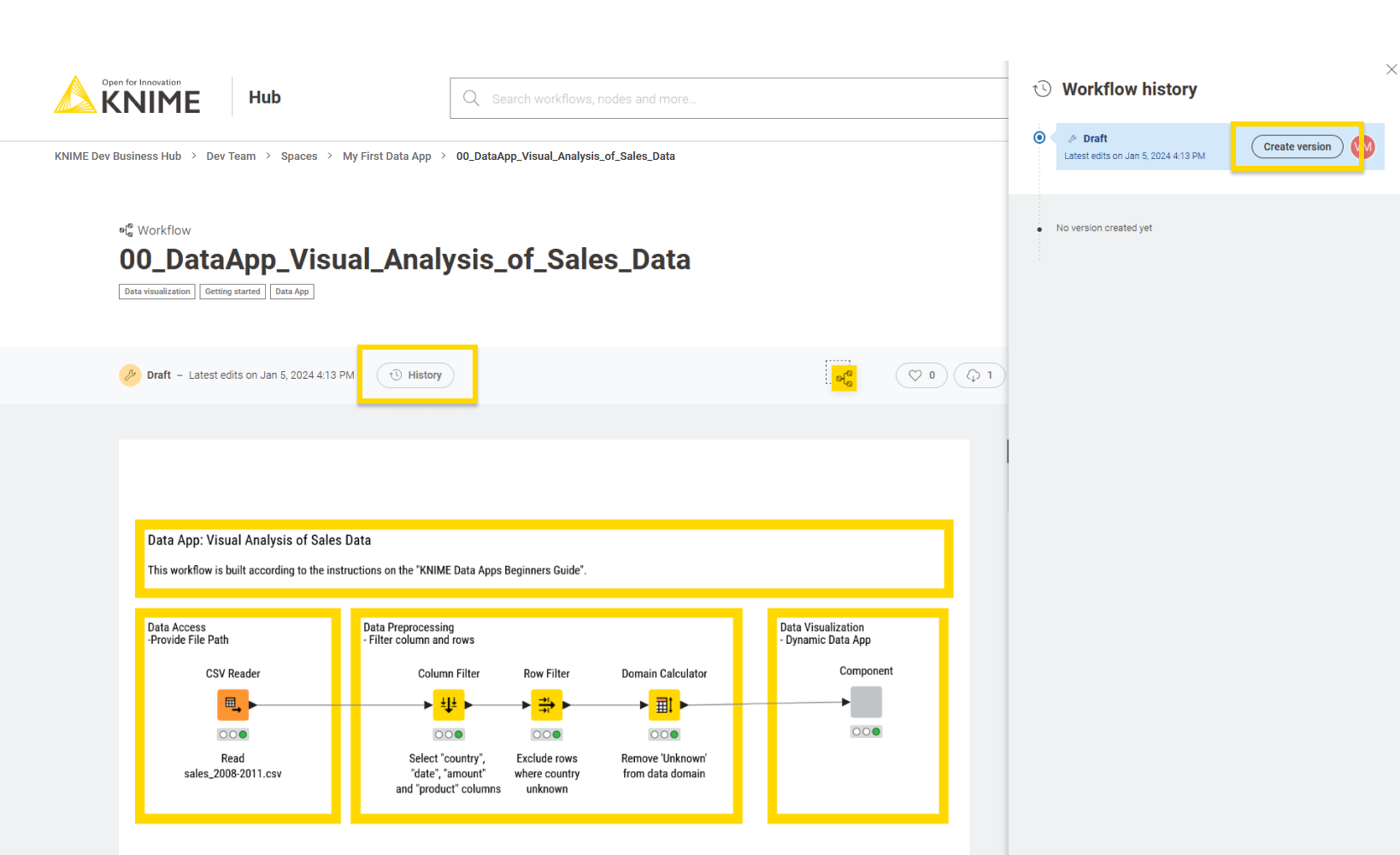Click the CSV Reader node icon
The height and width of the screenshot is (855, 1400).
[232, 705]
